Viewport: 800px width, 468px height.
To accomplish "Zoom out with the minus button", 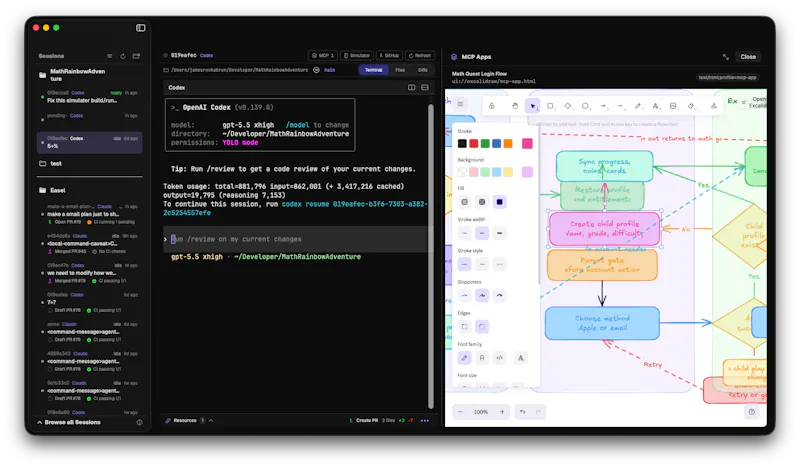I will pos(460,412).
